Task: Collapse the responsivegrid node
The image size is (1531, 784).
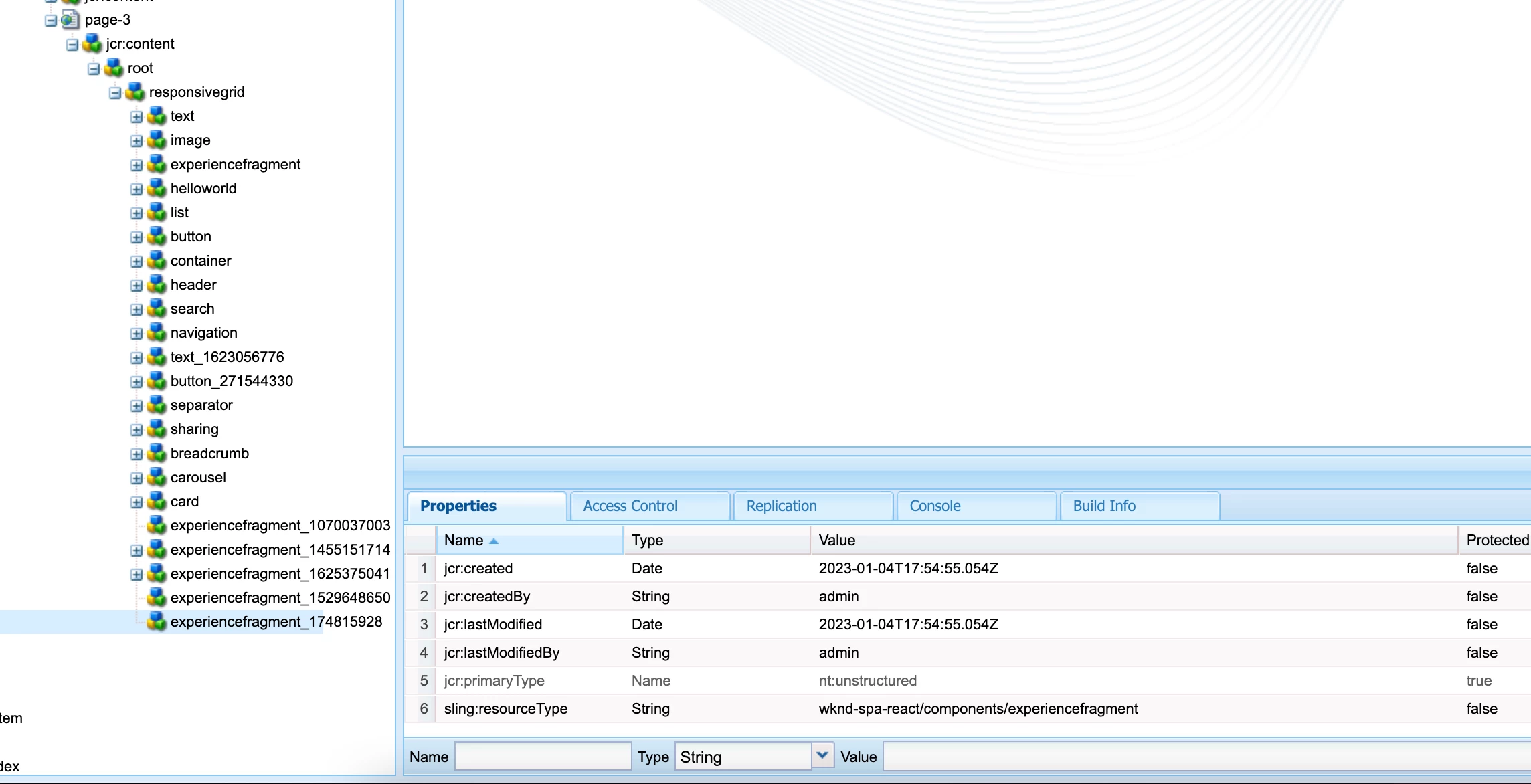Action: coord(115,93)
